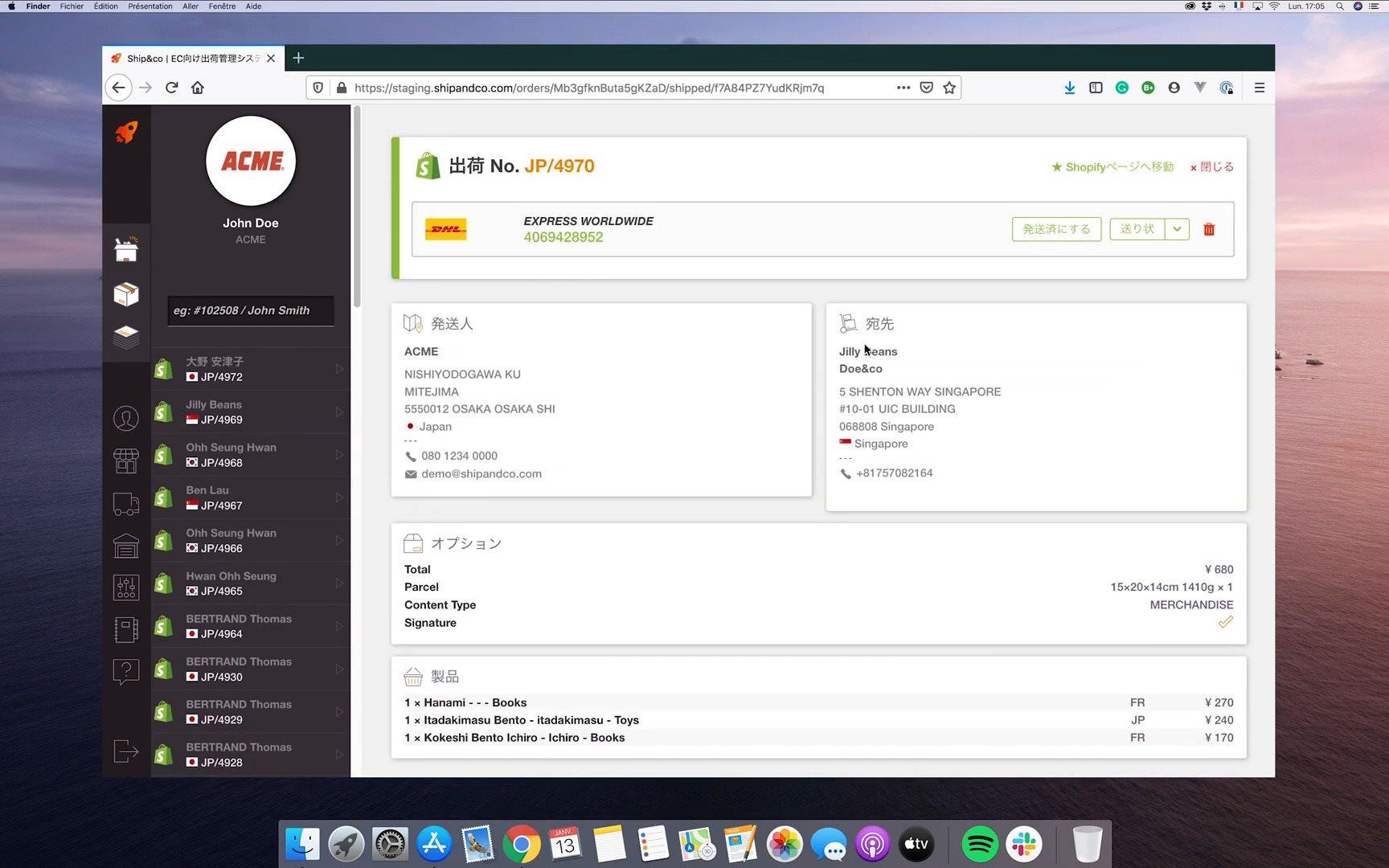
Task: Open Slack from the Dock
Action: [1024, 844]
